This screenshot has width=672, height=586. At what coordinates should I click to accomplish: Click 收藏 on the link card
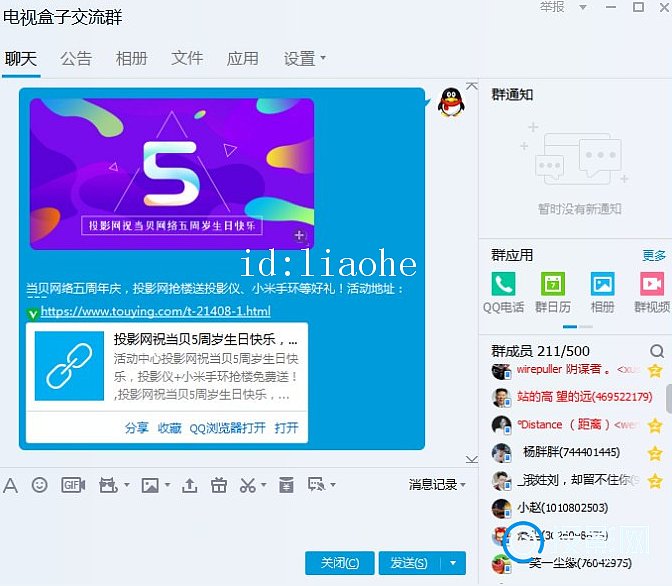(x=169, y=427)
